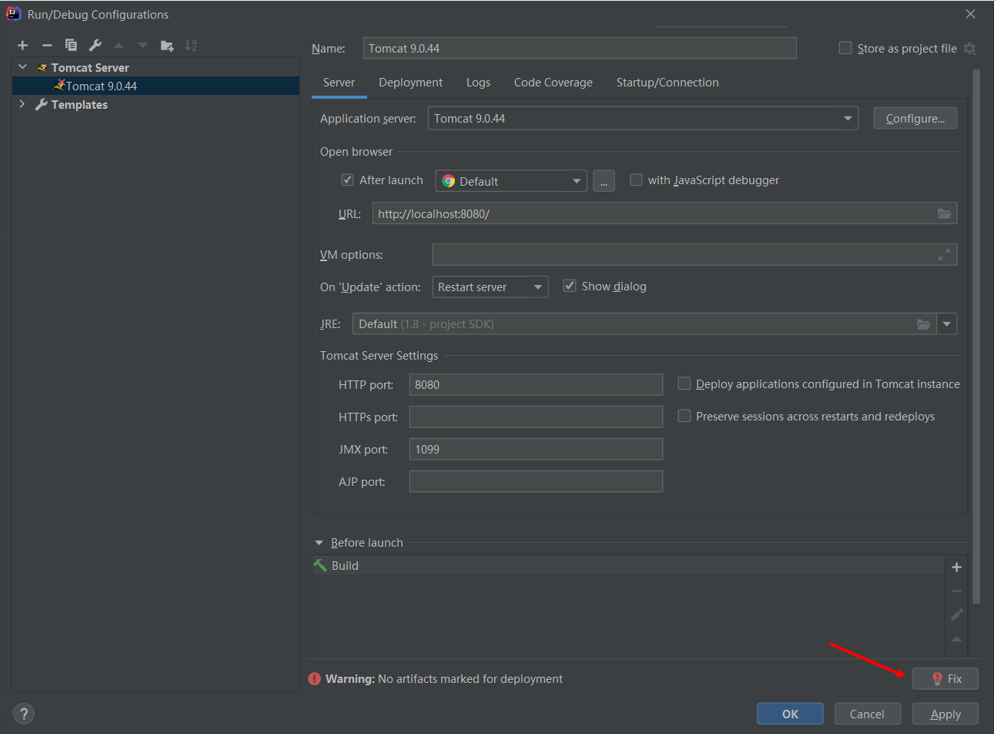Enable Deploy applications configured in Tomcat instance
Screen dimensions: 996x734
tap(684, 384)
